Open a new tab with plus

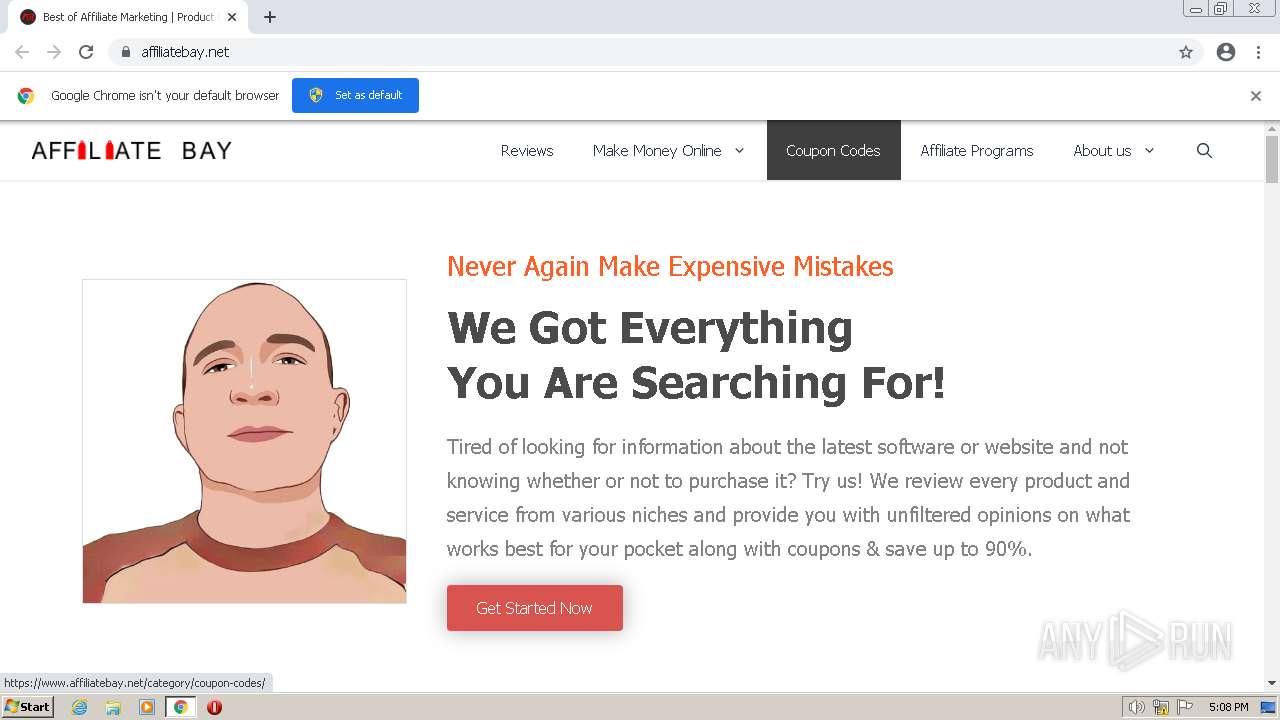[x=270, y=17]
